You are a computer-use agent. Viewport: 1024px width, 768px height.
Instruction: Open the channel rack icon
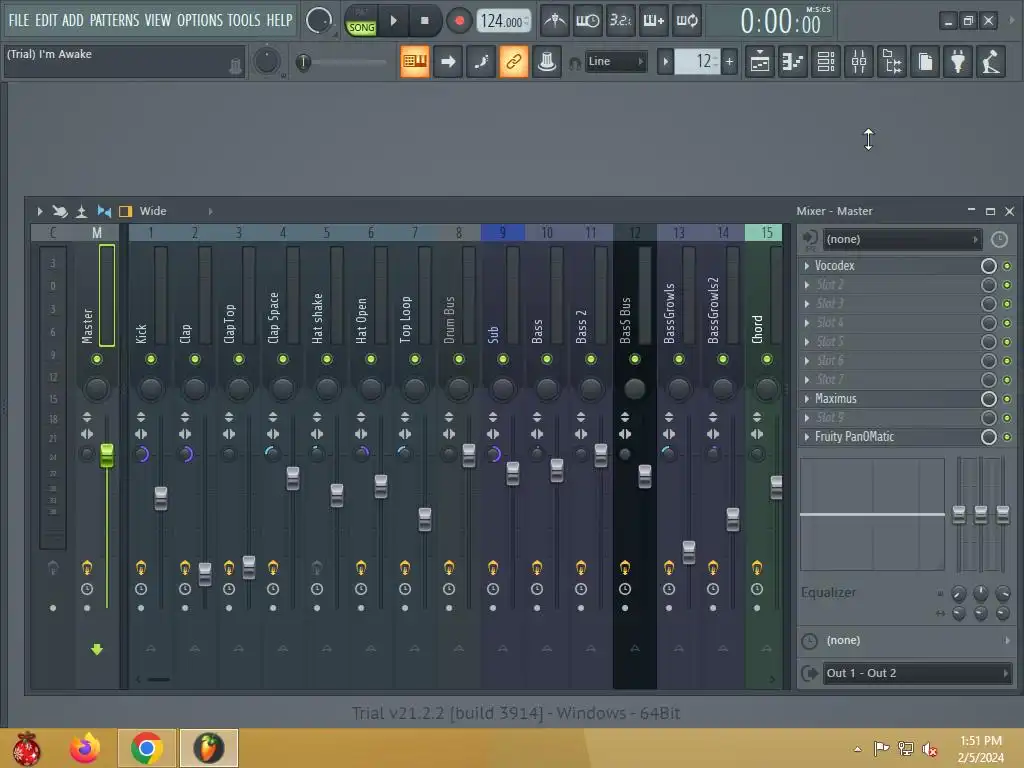[x=826, y=62]
